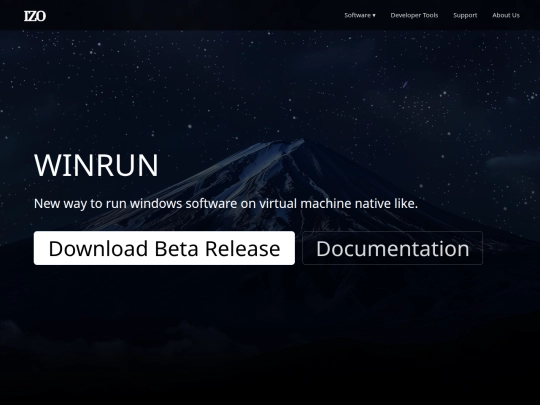The image size is (540, 405).
Task: Expand the Software dropdown menu
Action: (x=360, y=15)
